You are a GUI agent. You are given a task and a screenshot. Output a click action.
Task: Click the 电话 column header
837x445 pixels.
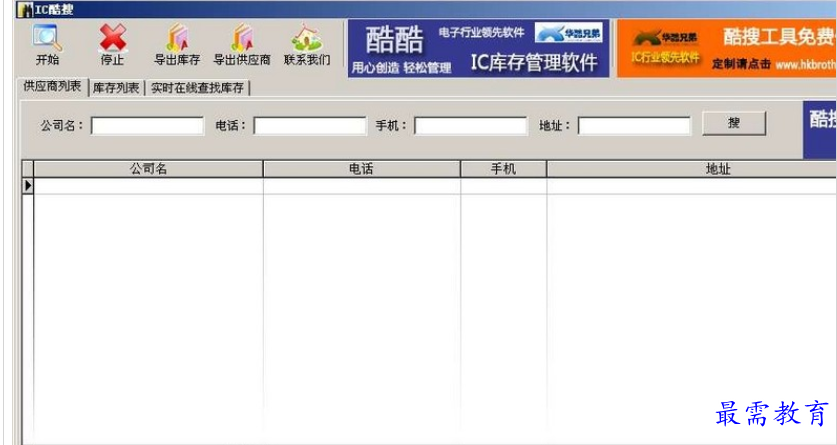pyautogui.click(x=361, y=169)
